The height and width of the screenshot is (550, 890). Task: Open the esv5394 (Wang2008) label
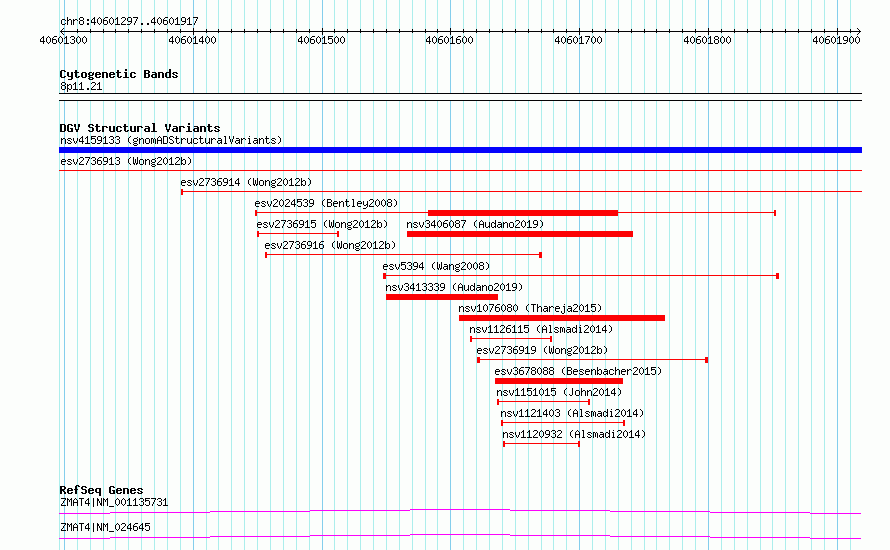[436, 266]
